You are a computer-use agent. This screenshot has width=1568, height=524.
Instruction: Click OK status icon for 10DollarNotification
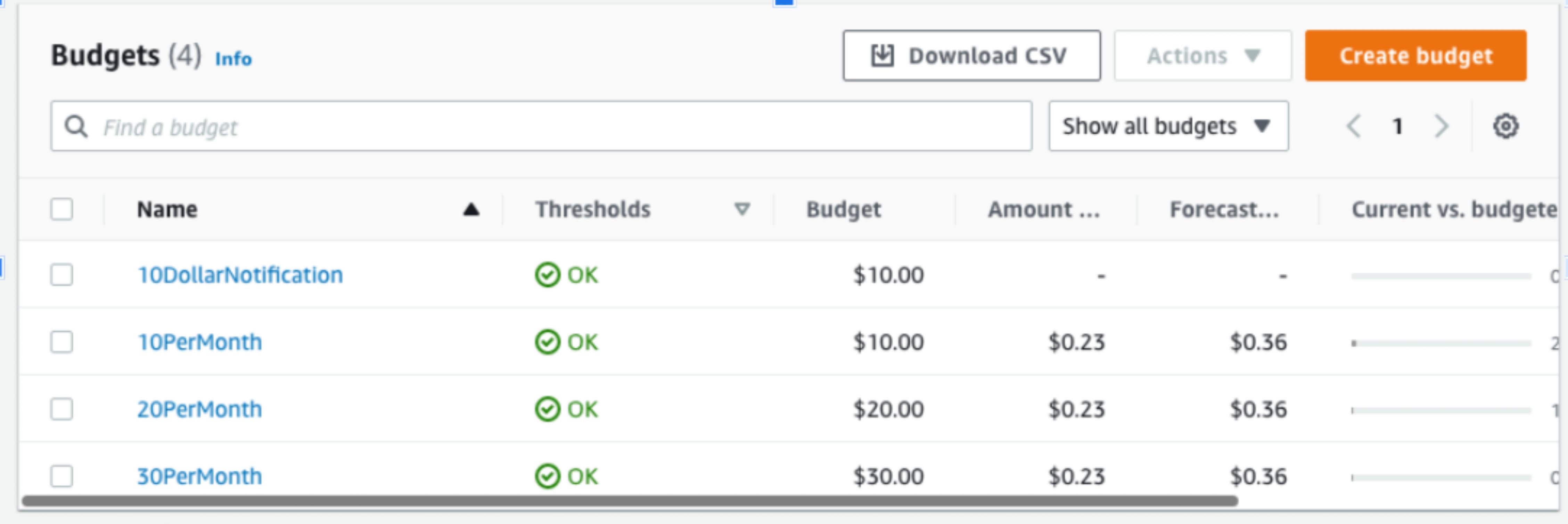click(547, 275)
